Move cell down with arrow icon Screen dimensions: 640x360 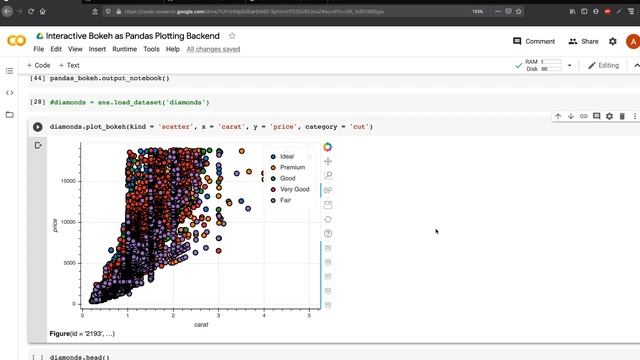571,116
